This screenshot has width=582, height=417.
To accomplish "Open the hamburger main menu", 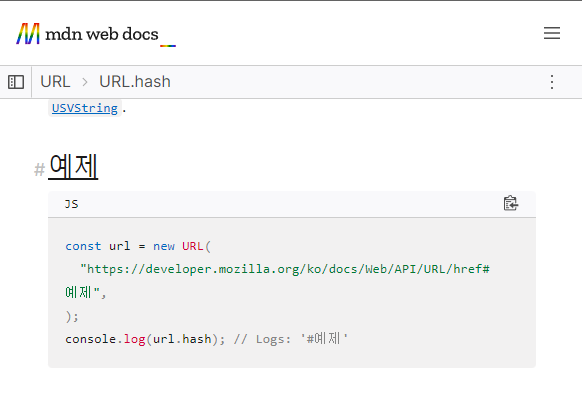I will coord(552,33).
